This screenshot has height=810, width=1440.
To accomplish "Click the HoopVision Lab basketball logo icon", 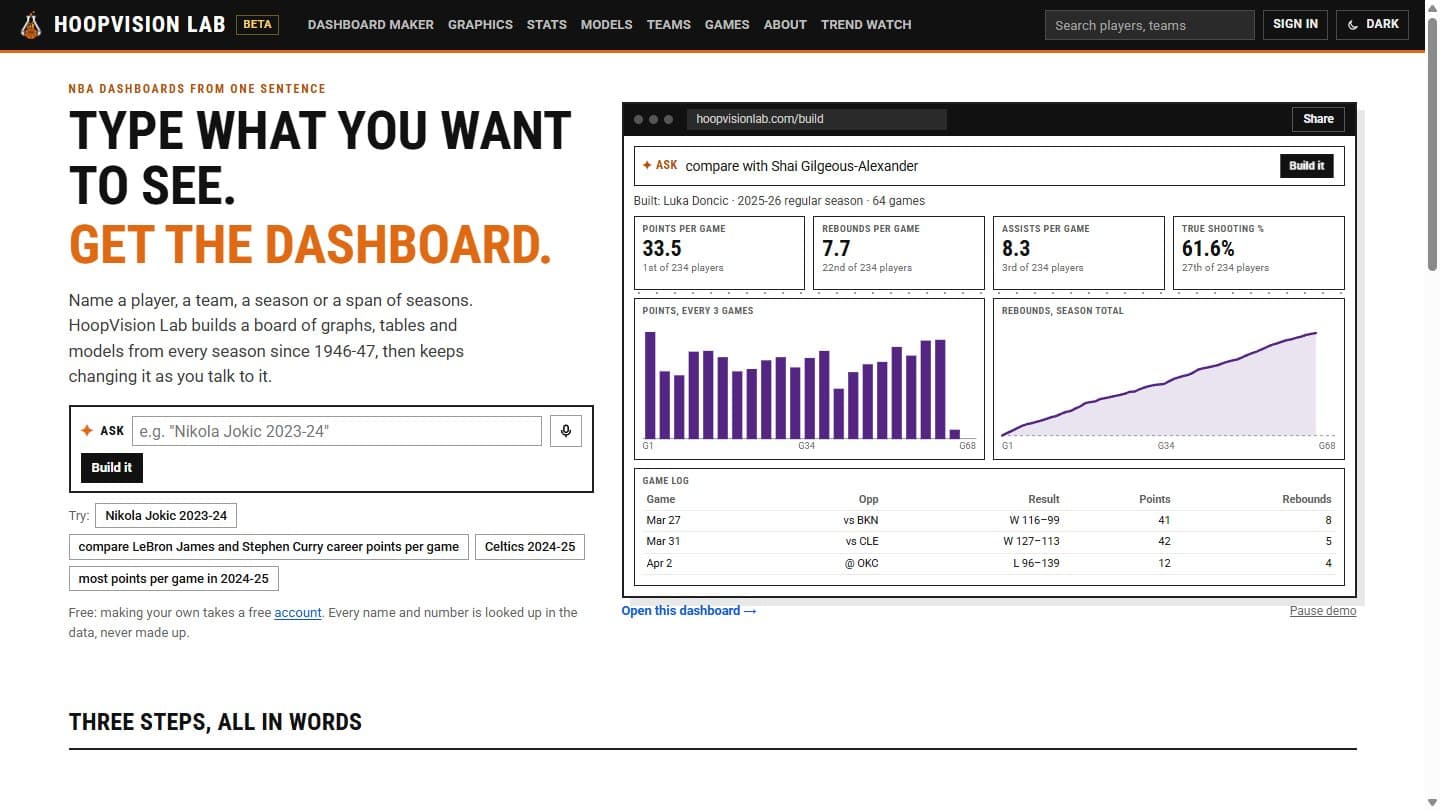I will 31,25.
